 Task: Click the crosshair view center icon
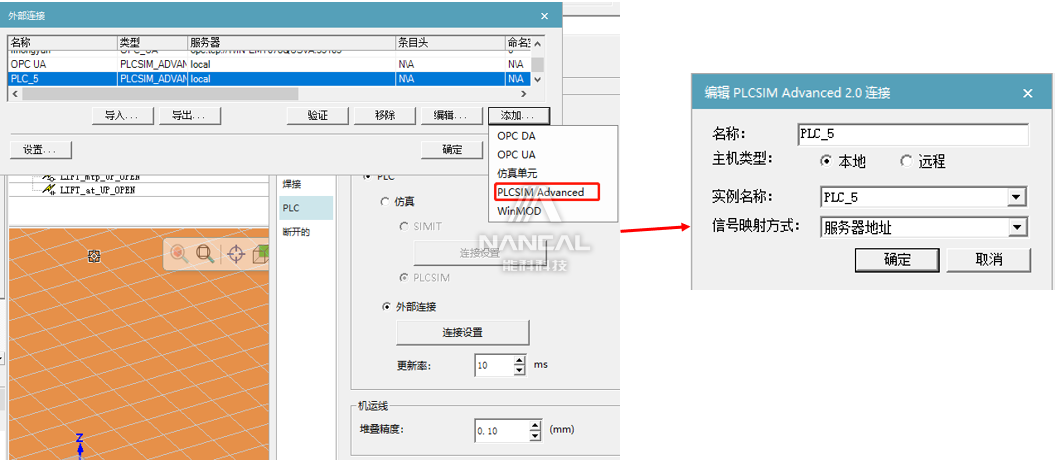(235, 254)
